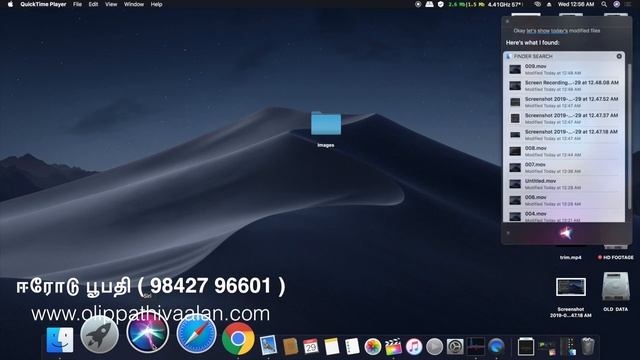Open Screen Recording 12.48.08 AM result
The width and height of the screenshot is (640, 360).
coord(564,85)
